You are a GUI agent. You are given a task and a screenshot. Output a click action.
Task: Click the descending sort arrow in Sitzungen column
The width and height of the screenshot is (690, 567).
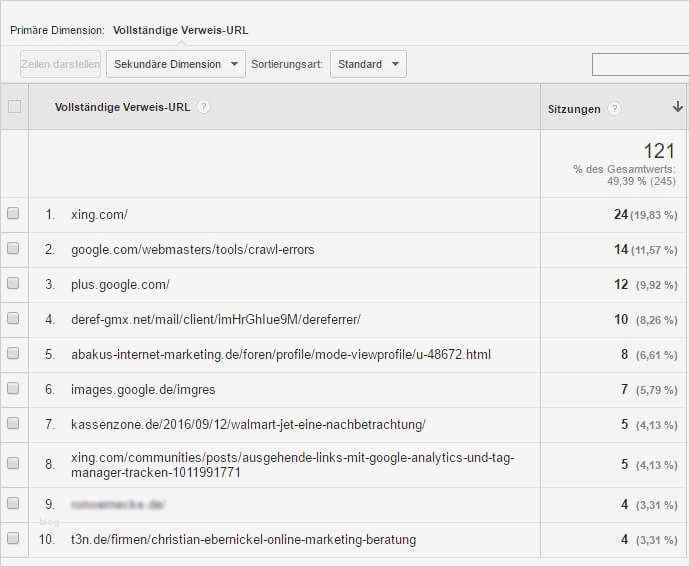[x=678, y=106]
